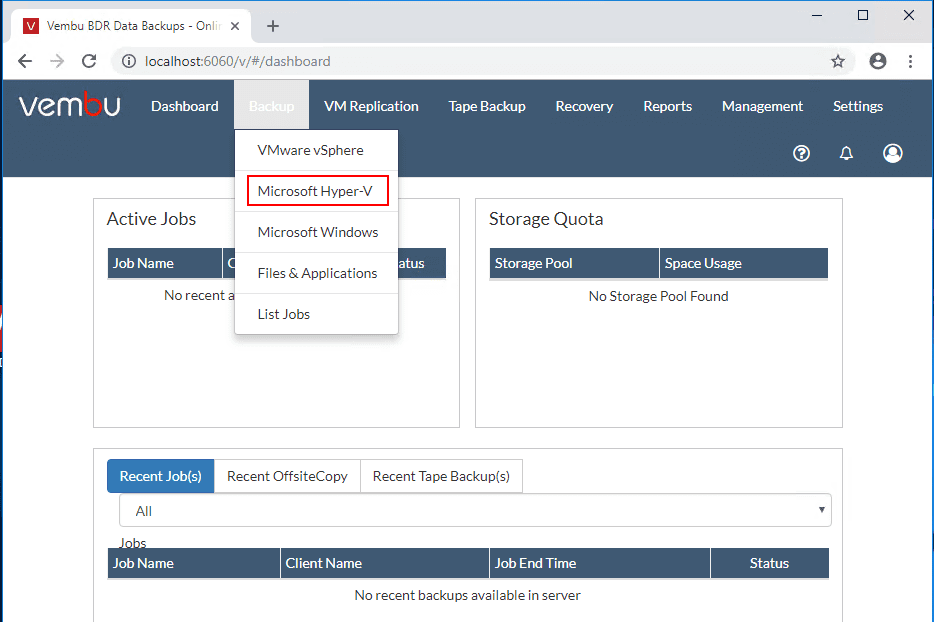Image resolution: width=934 pixels, height=622 pixels.
Task: Click the address bar URL
Action: pos(237,61)
